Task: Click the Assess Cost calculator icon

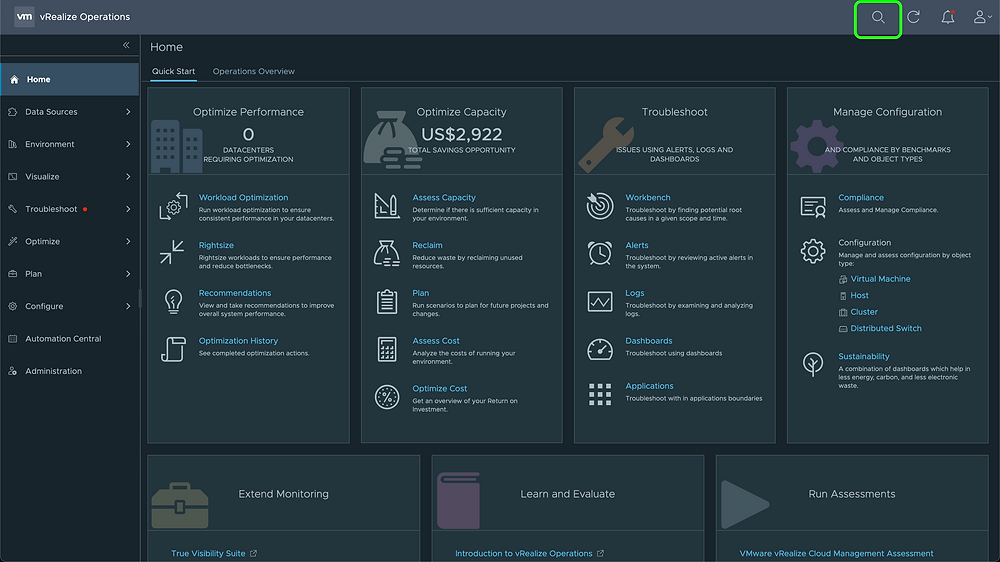Action: (x=386, y=349)
